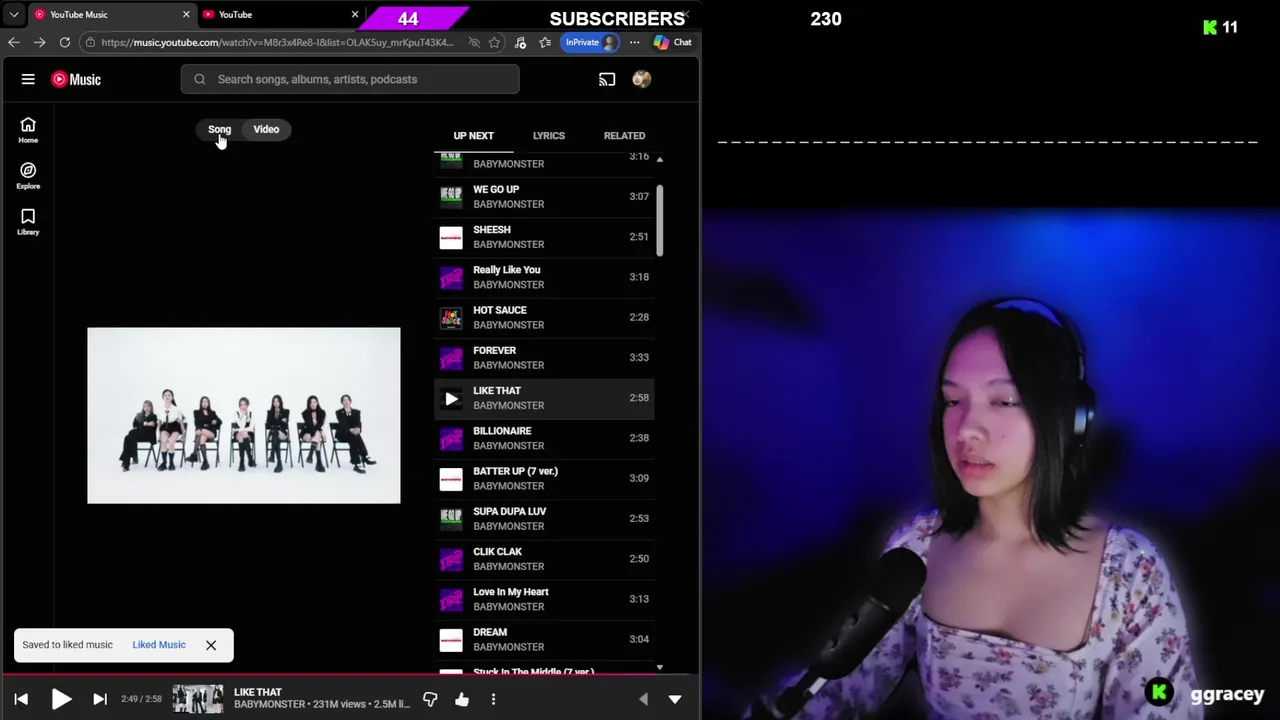Viewport: 1280px width, 720px height.
Task: Click the HOT SAUCE album art thumbnail
Action: tap(451, 318)
